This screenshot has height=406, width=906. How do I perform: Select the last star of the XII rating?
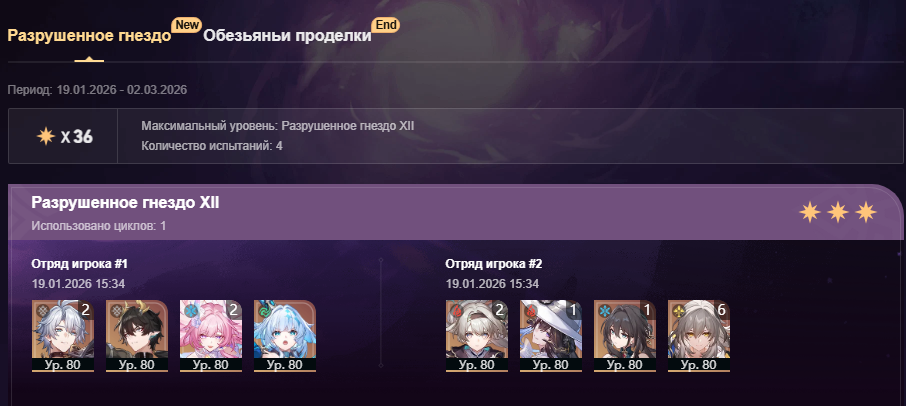tap(866, 213)
